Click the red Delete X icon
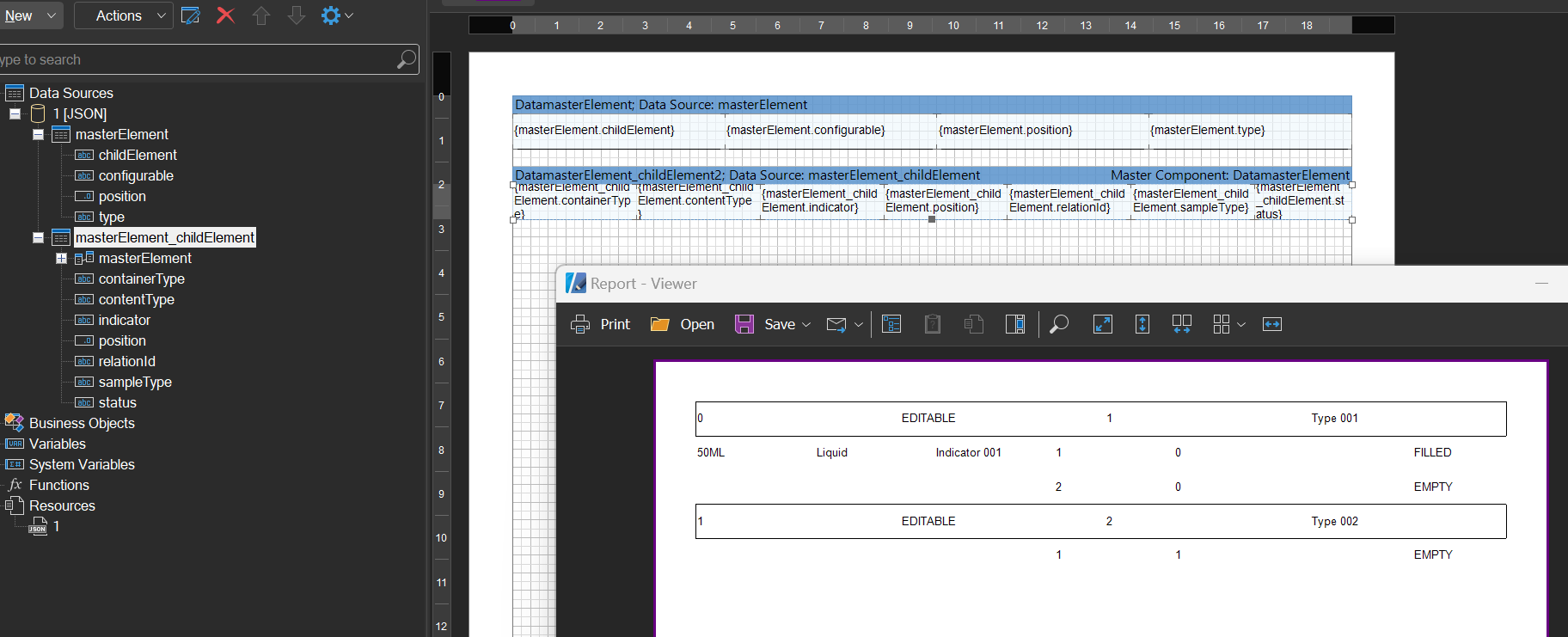1568x637 pixels. [x=225, y=15]
